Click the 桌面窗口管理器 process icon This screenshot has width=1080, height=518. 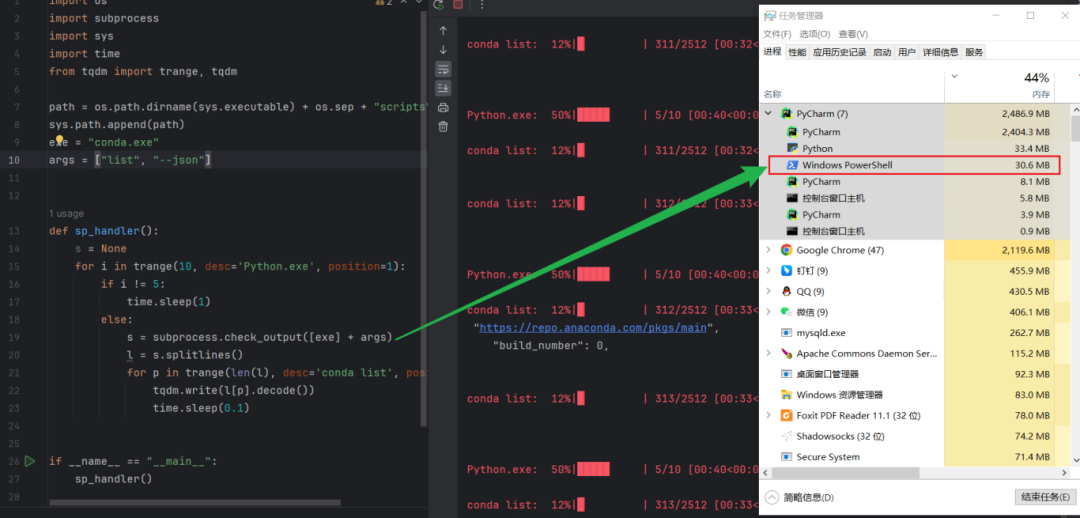[786, 374]
